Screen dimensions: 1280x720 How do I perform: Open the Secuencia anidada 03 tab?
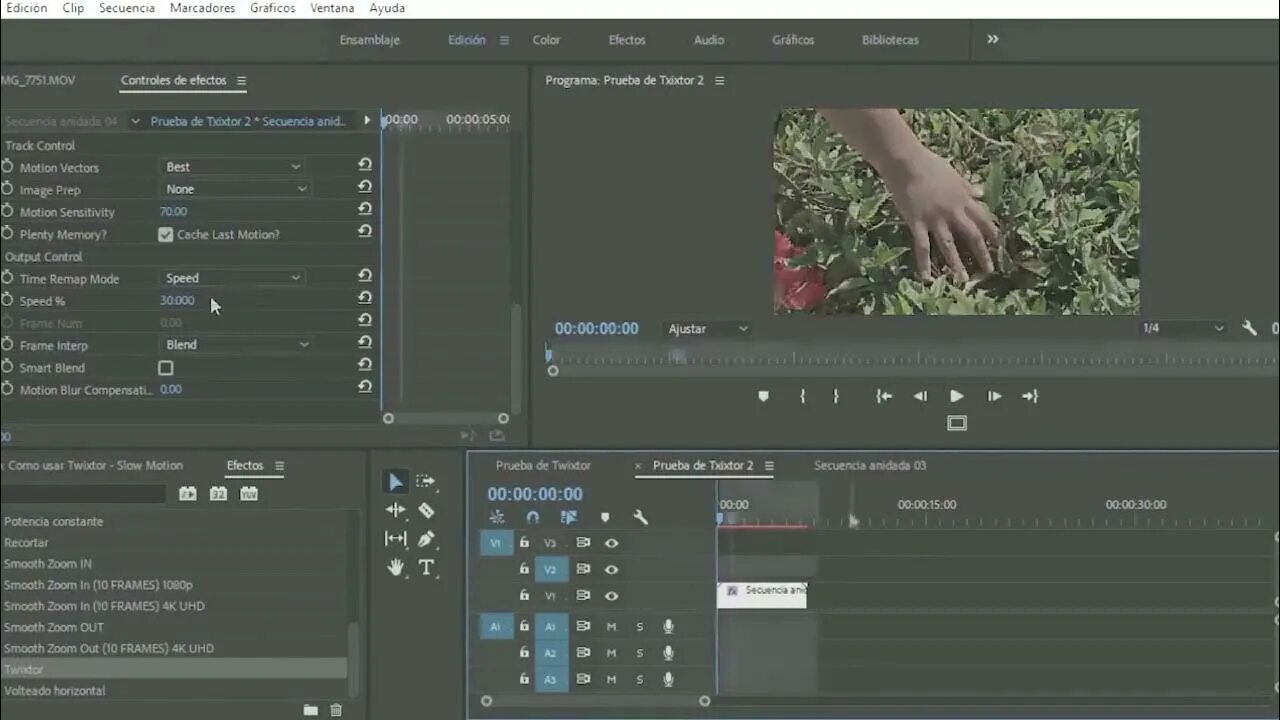[870, 465]
